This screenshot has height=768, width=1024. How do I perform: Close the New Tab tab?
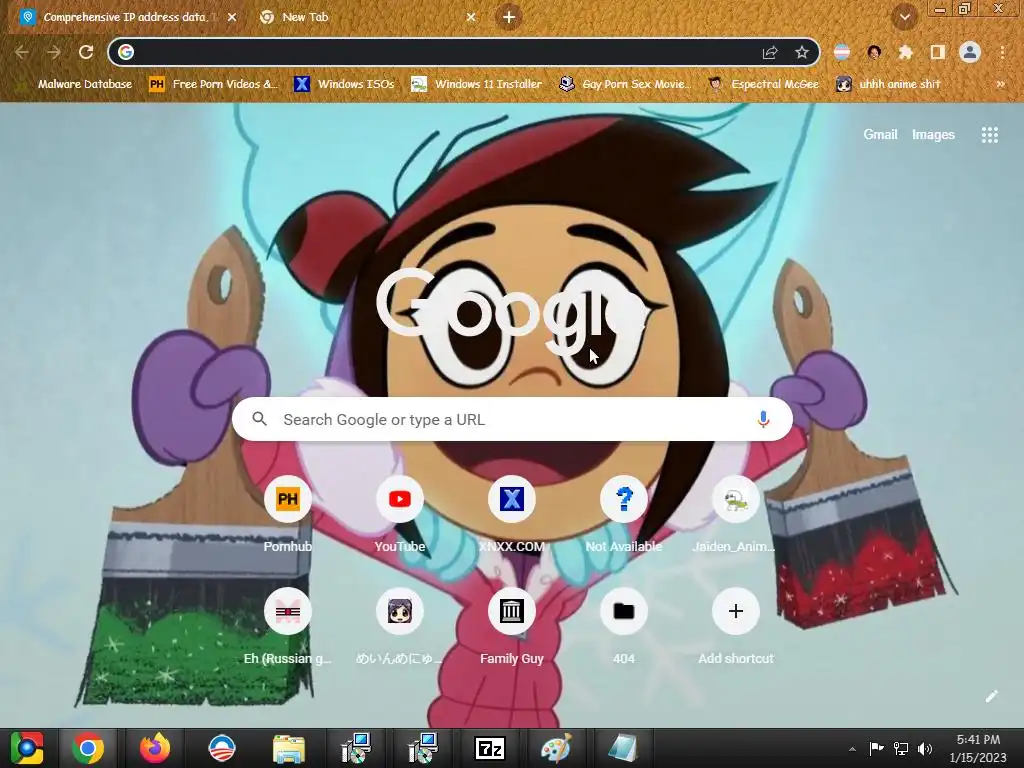pyautogui.click(x=471, y=18)
